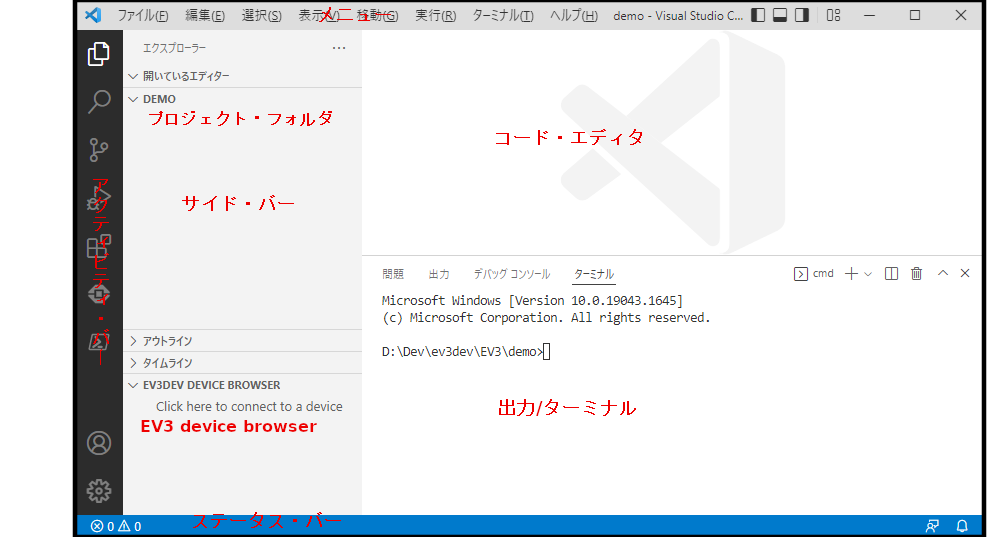This screenshot has width=987, height=537.
Task: Open the terminal launch profile dropdown arrow
Action: (868, 274)
